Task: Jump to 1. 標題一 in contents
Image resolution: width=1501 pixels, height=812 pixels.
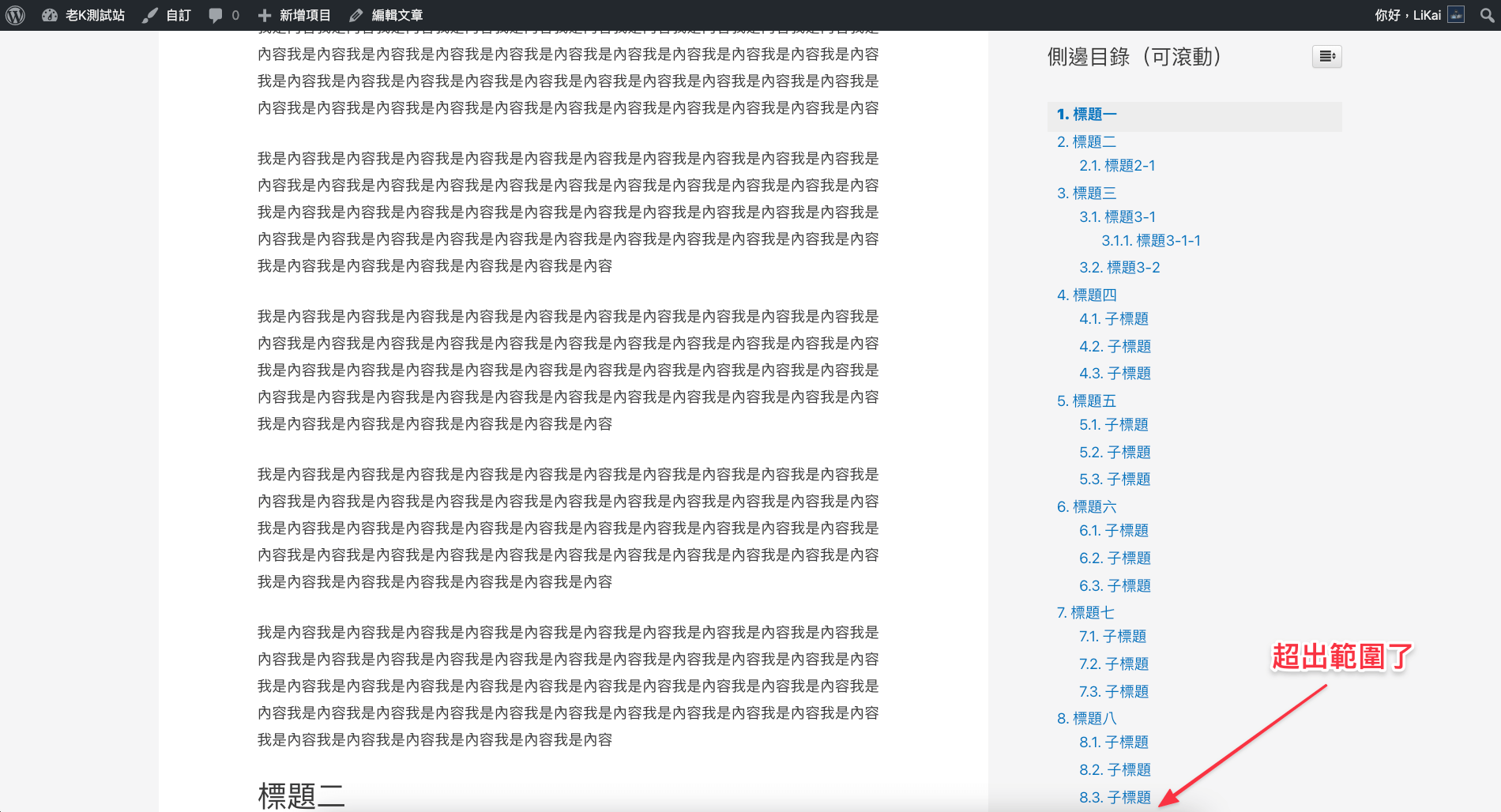Action: (x=1087, y=115)
